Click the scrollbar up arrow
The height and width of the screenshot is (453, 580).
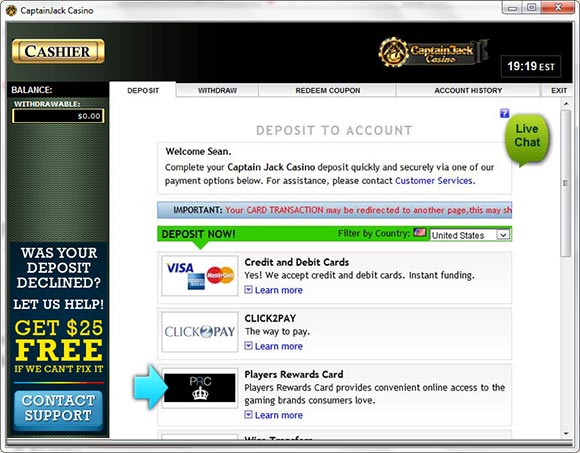tap(566, 104)
